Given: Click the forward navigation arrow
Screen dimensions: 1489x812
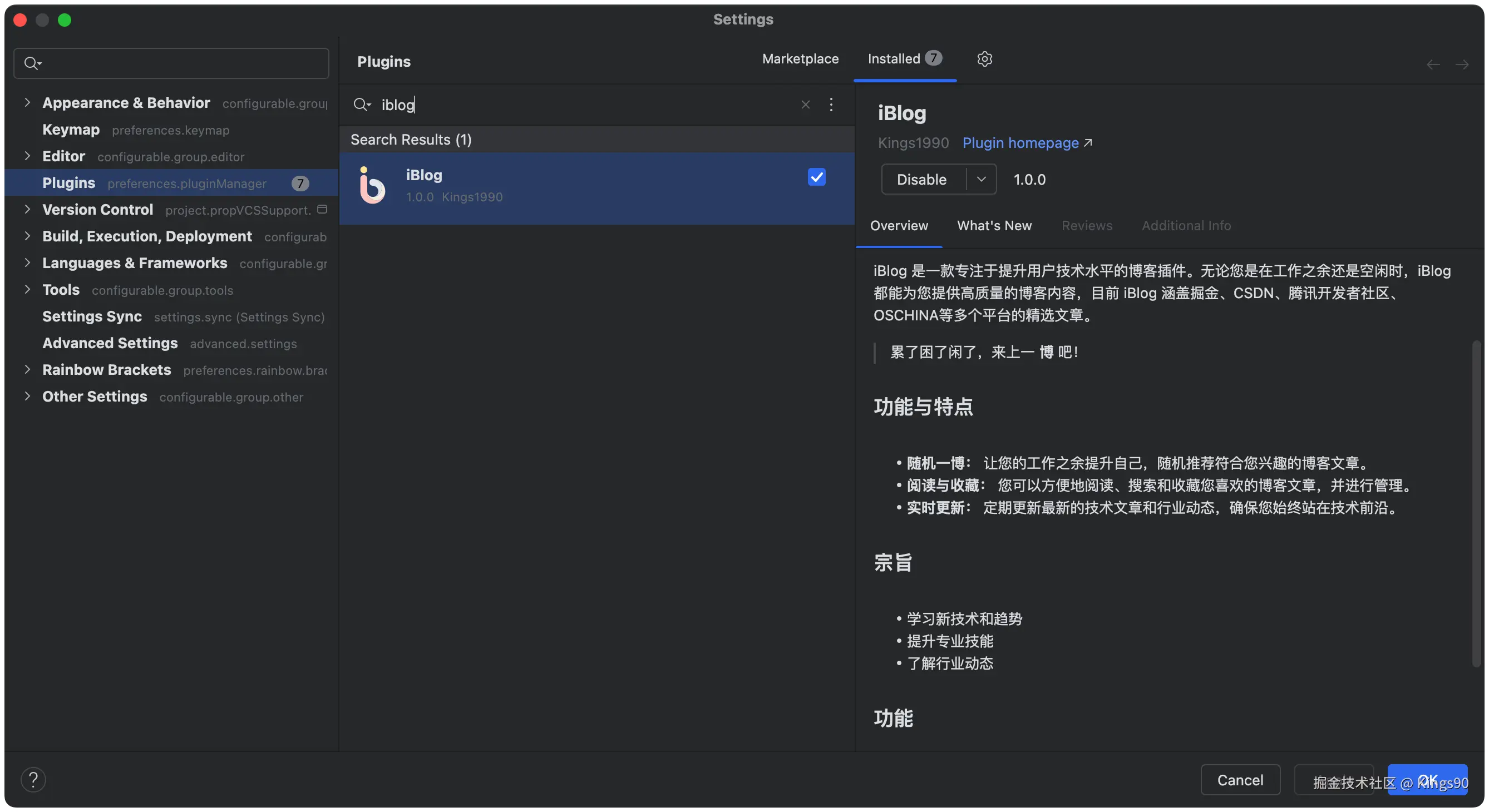Looking at the screenshot, I should point(1461,64).
